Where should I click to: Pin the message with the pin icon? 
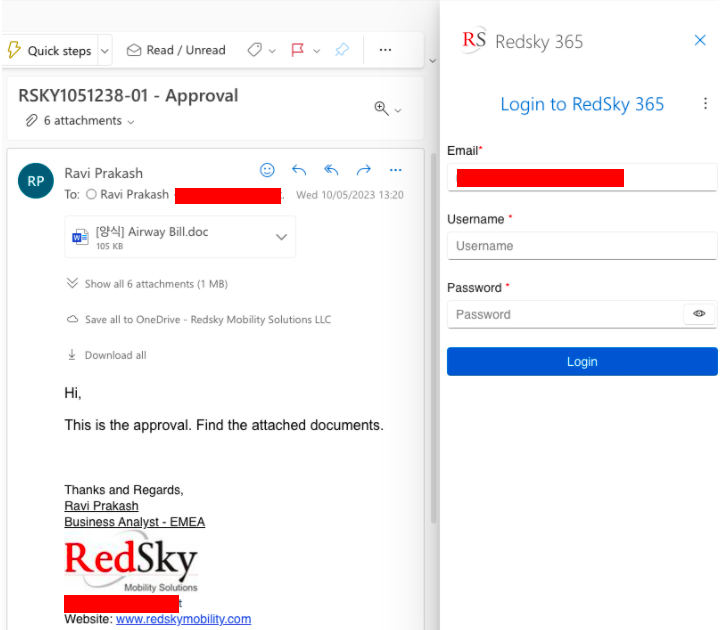[x=342, y=49]
